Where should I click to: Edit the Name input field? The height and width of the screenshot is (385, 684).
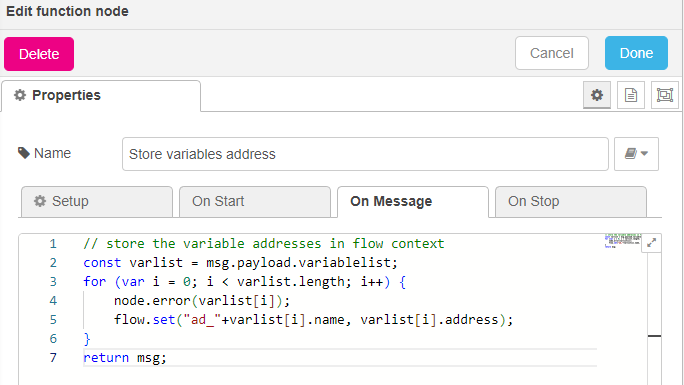[365, 154]
